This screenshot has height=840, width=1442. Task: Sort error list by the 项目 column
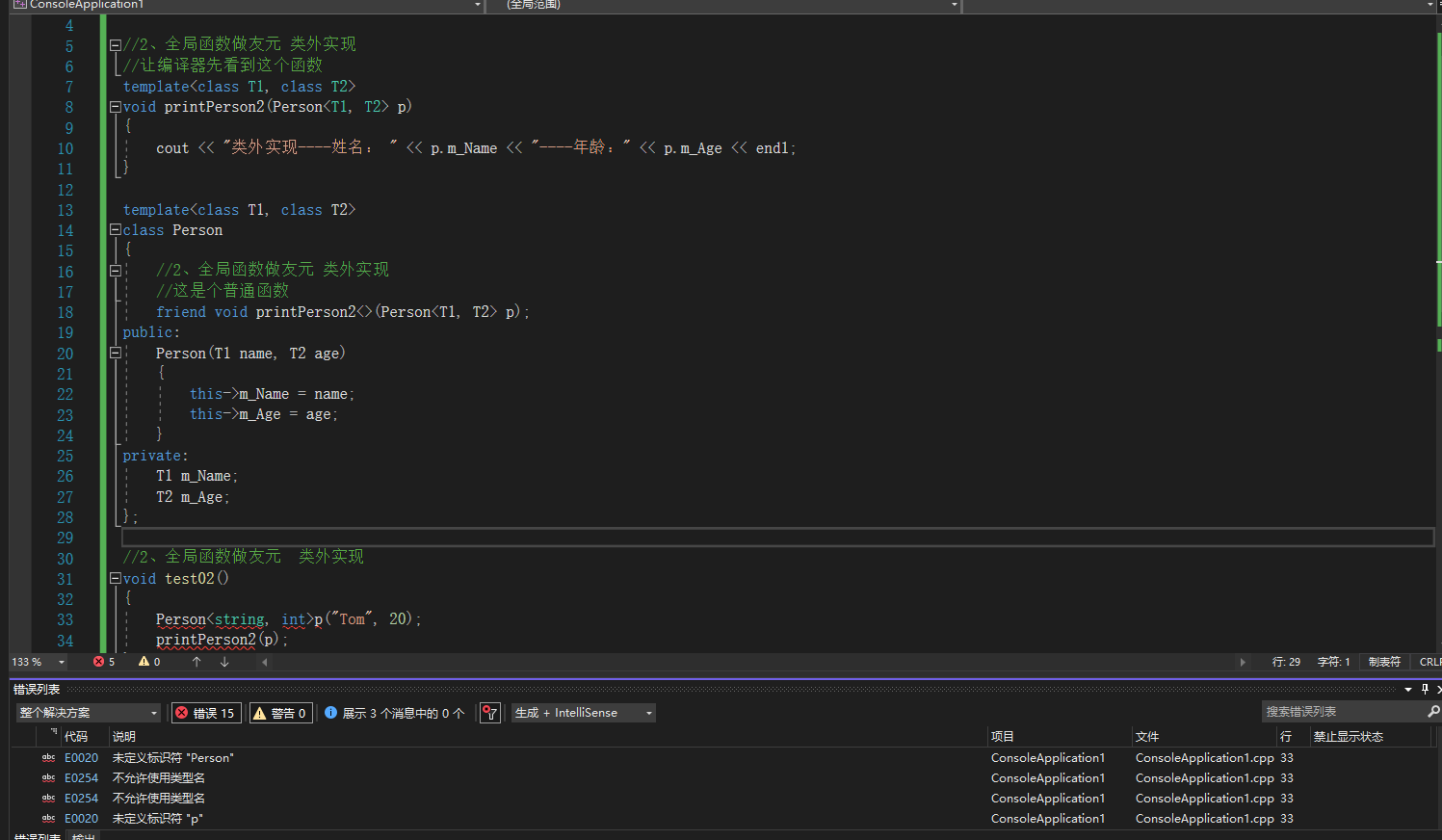(x=1003, y=736)
